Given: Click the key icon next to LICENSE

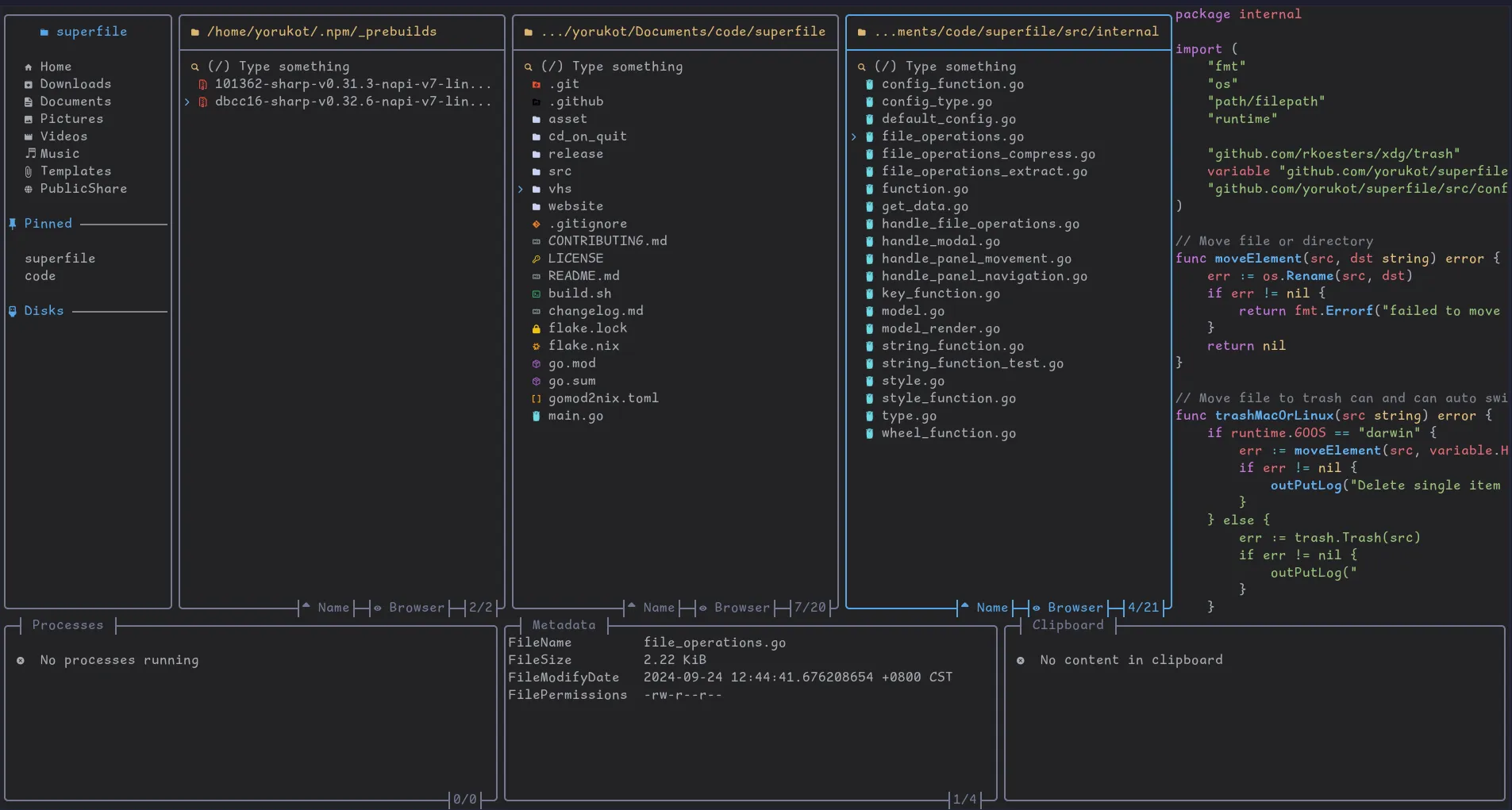Looking at the screenshot, I should pyautogui.click(x=536, y=258).
